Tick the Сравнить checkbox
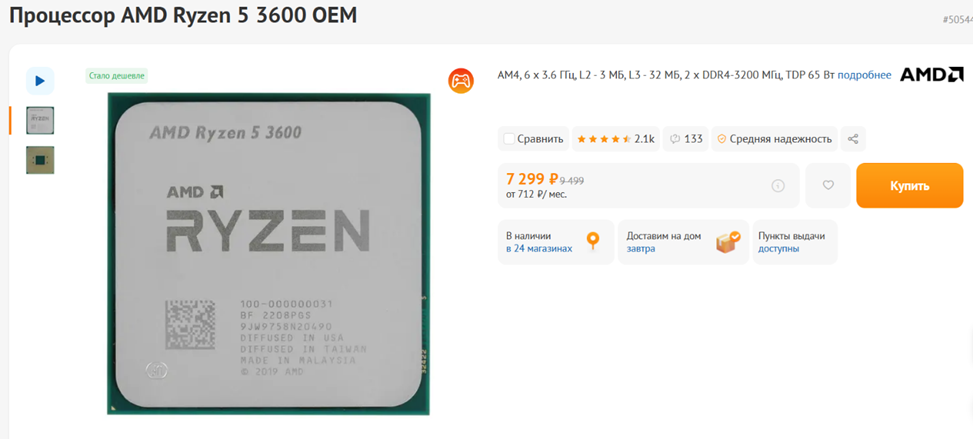The height and width of the screenshot is (439, 973). [x=509, y=139]
